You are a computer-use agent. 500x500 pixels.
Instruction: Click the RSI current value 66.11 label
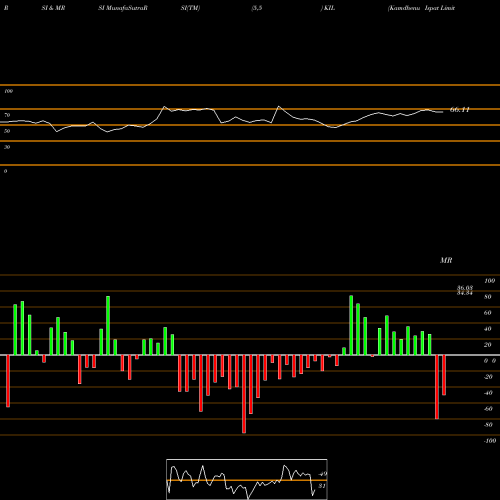[460, 110]
